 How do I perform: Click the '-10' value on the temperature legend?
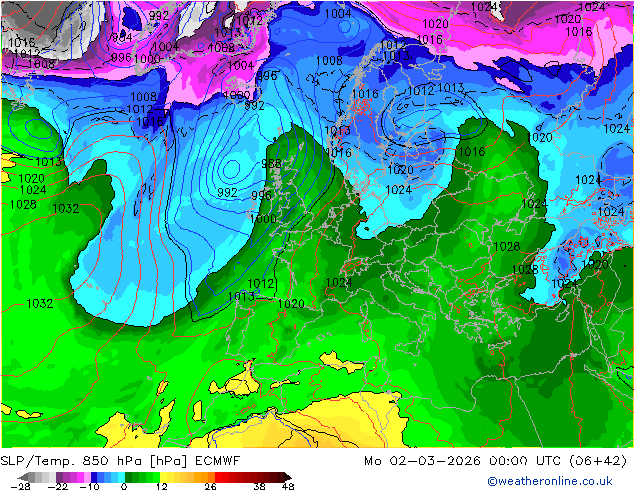89,486
